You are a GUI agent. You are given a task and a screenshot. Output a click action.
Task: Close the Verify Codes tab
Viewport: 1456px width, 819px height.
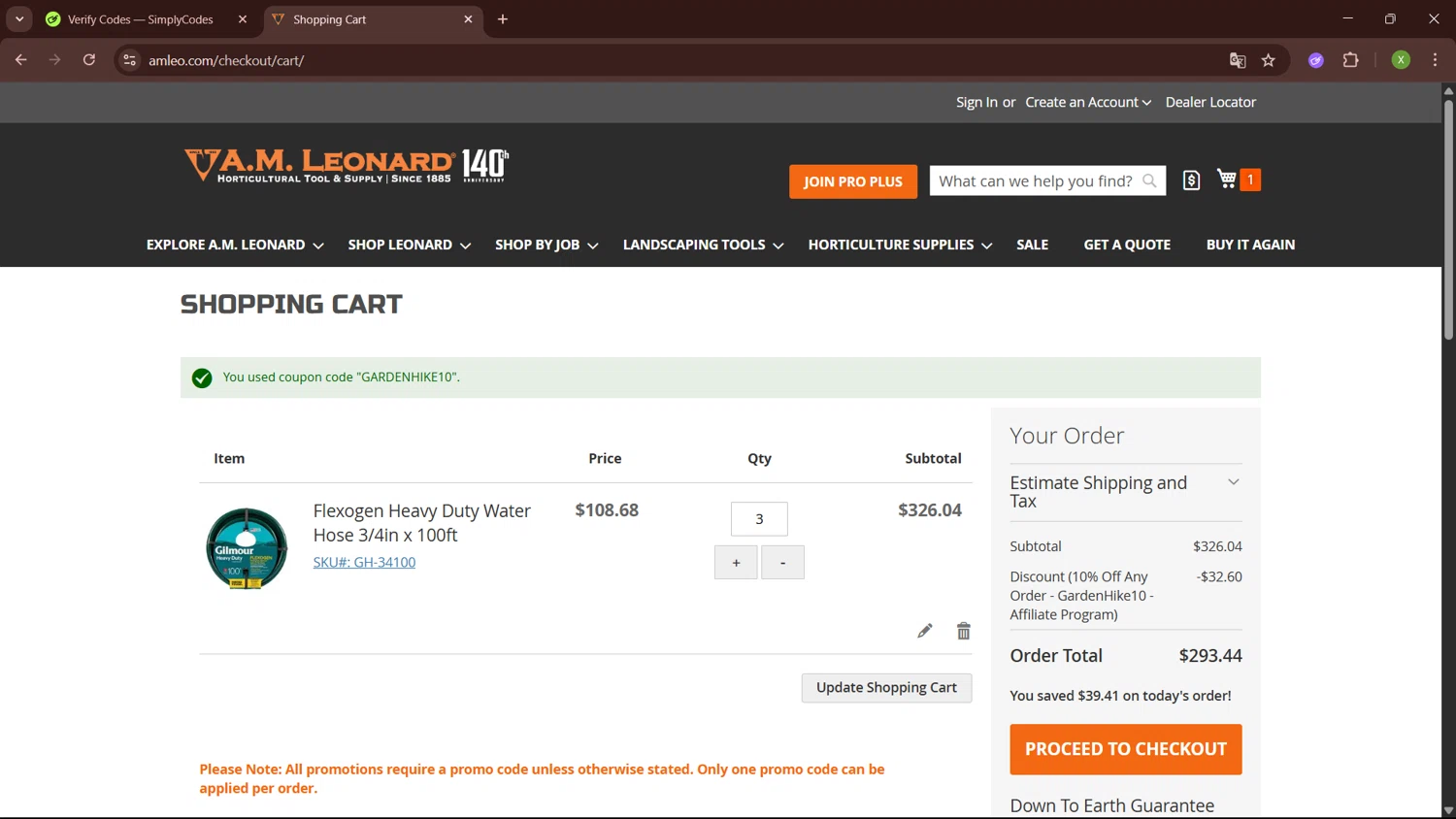(x=243, y=19)
